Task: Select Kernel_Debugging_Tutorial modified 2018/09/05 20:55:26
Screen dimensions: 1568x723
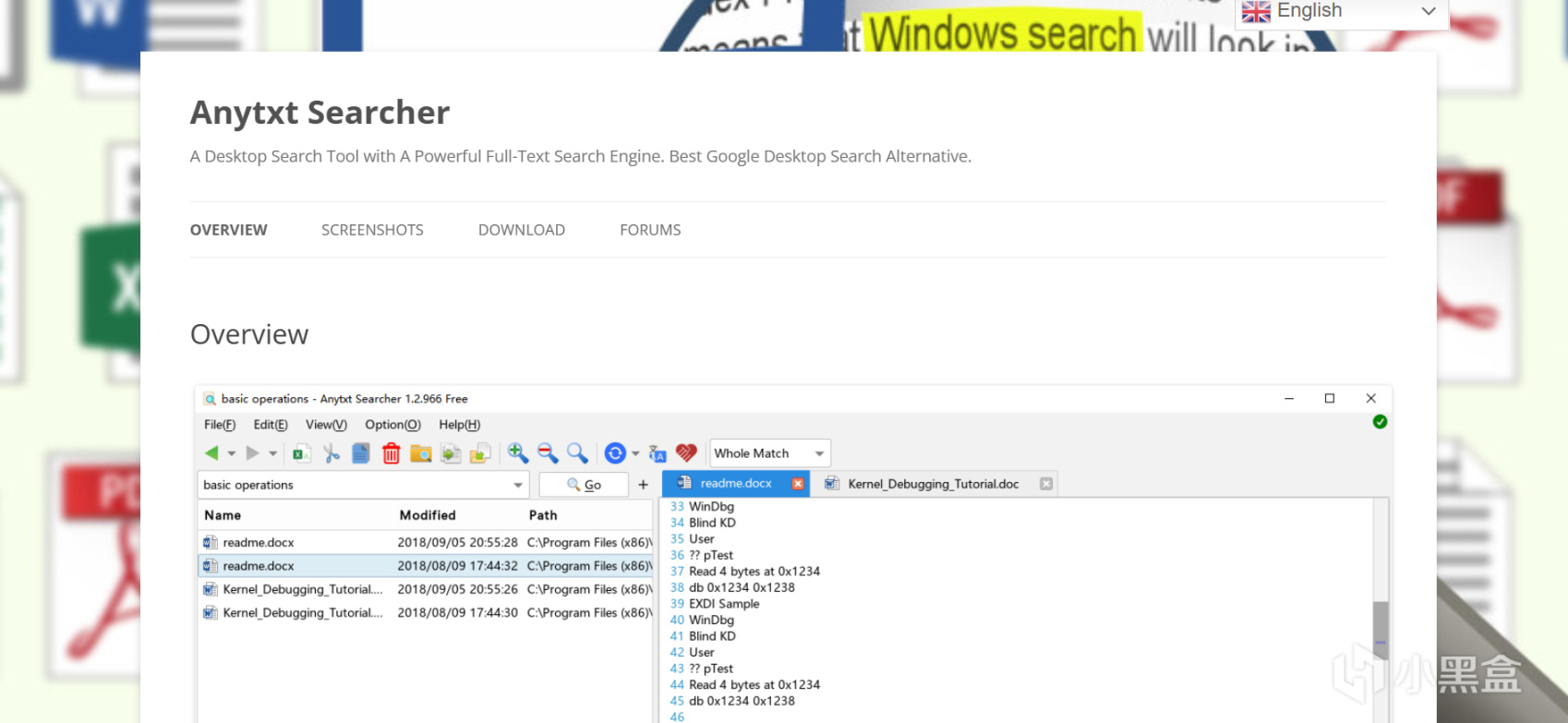Action: click(427, 589)
